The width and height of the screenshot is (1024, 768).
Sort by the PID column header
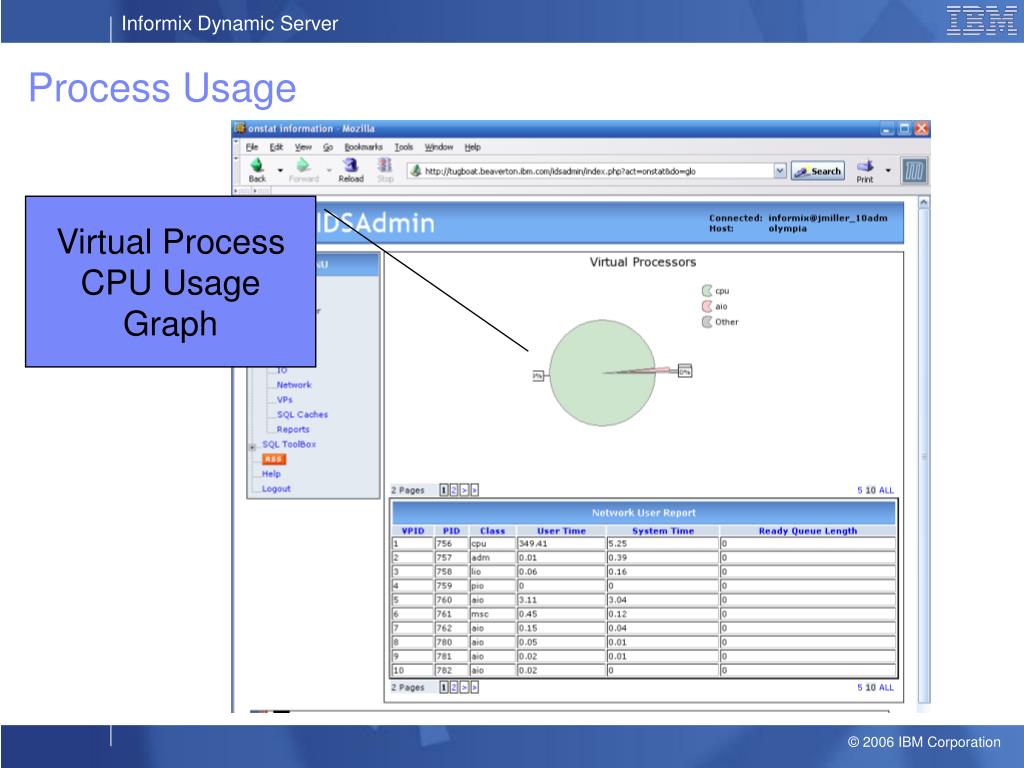coord(451,531)
